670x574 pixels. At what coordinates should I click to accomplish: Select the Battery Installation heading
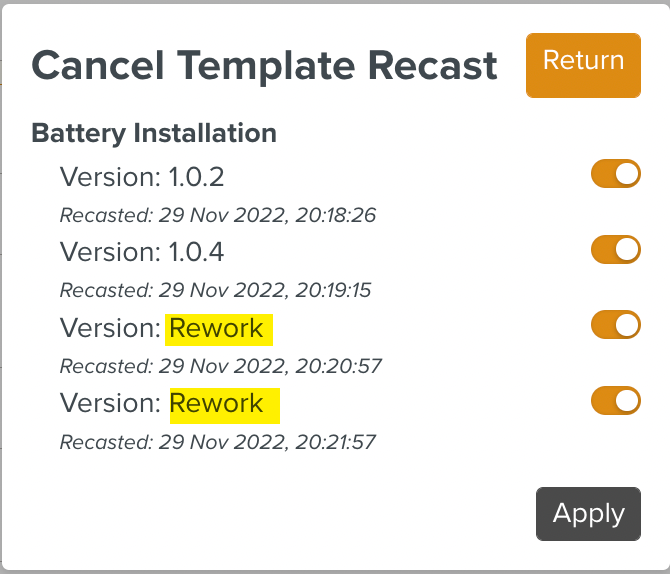(154, 133)
